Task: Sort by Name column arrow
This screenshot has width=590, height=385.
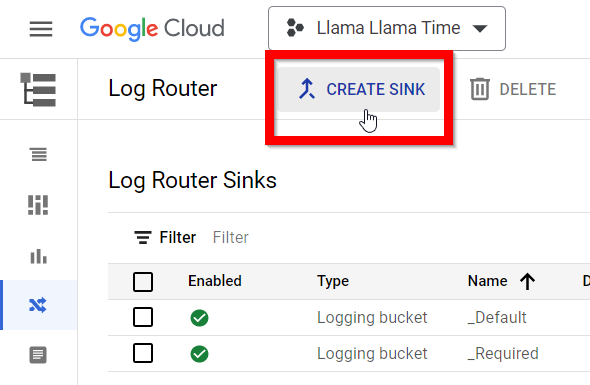Action: tap(528, 282)
